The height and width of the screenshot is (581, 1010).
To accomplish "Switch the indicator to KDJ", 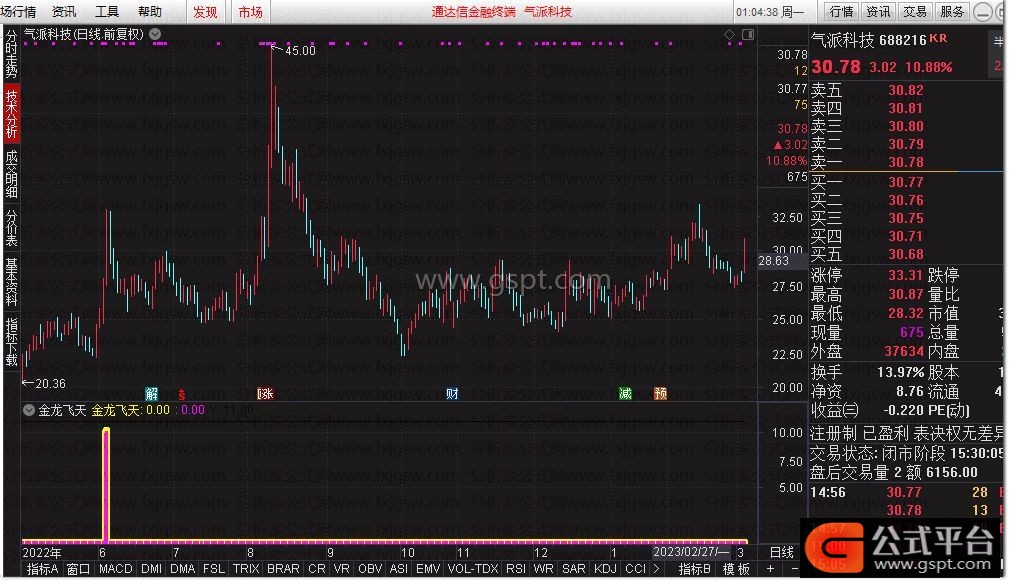I will coord(605,569).
